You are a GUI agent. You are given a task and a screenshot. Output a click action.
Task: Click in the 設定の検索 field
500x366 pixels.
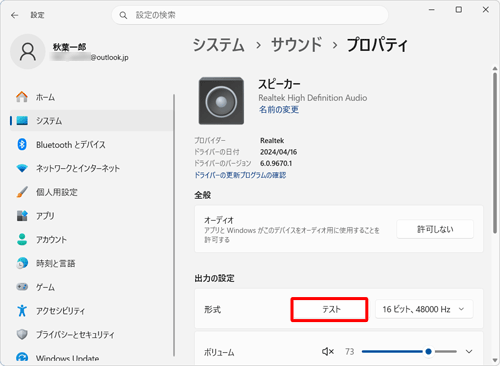coord(250,15)
